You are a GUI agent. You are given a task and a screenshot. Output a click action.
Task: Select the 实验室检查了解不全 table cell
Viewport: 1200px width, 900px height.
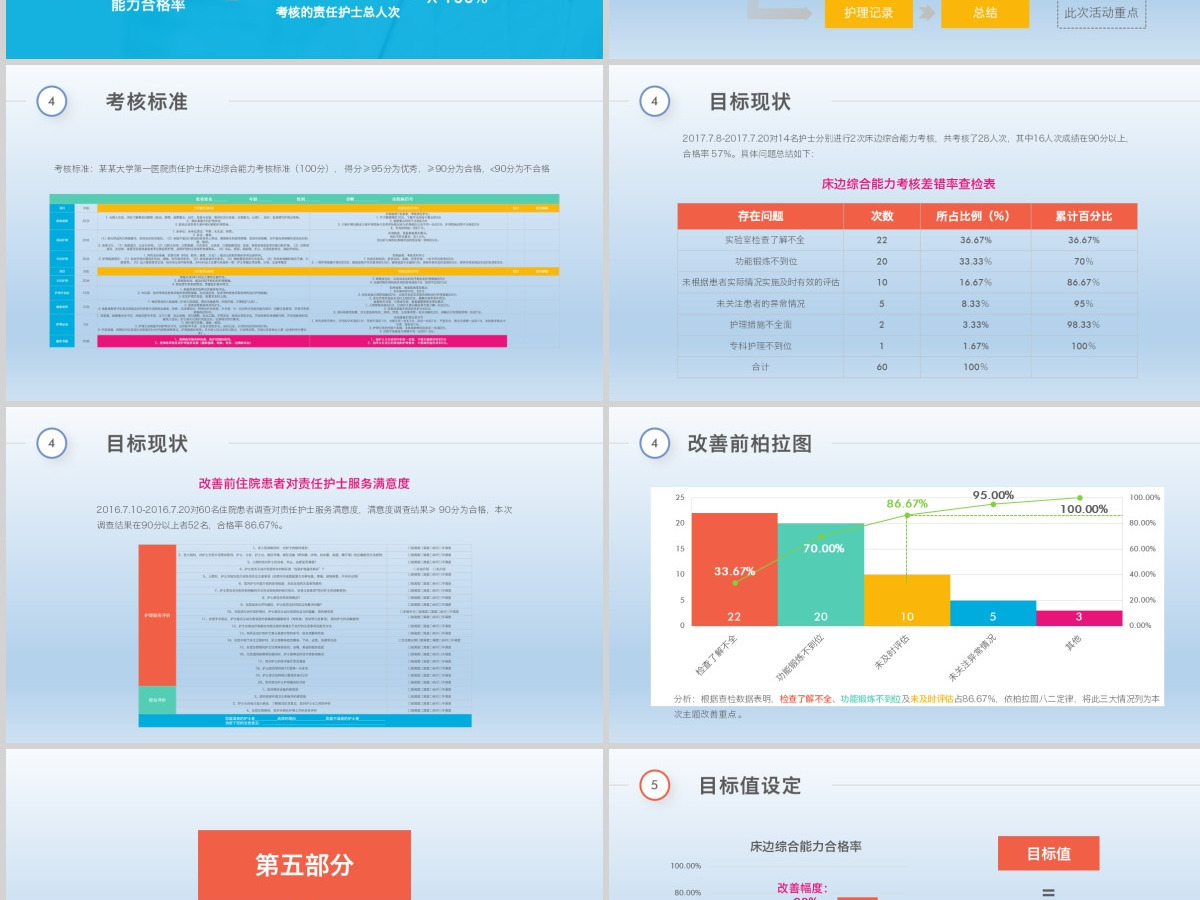[760, 240]
